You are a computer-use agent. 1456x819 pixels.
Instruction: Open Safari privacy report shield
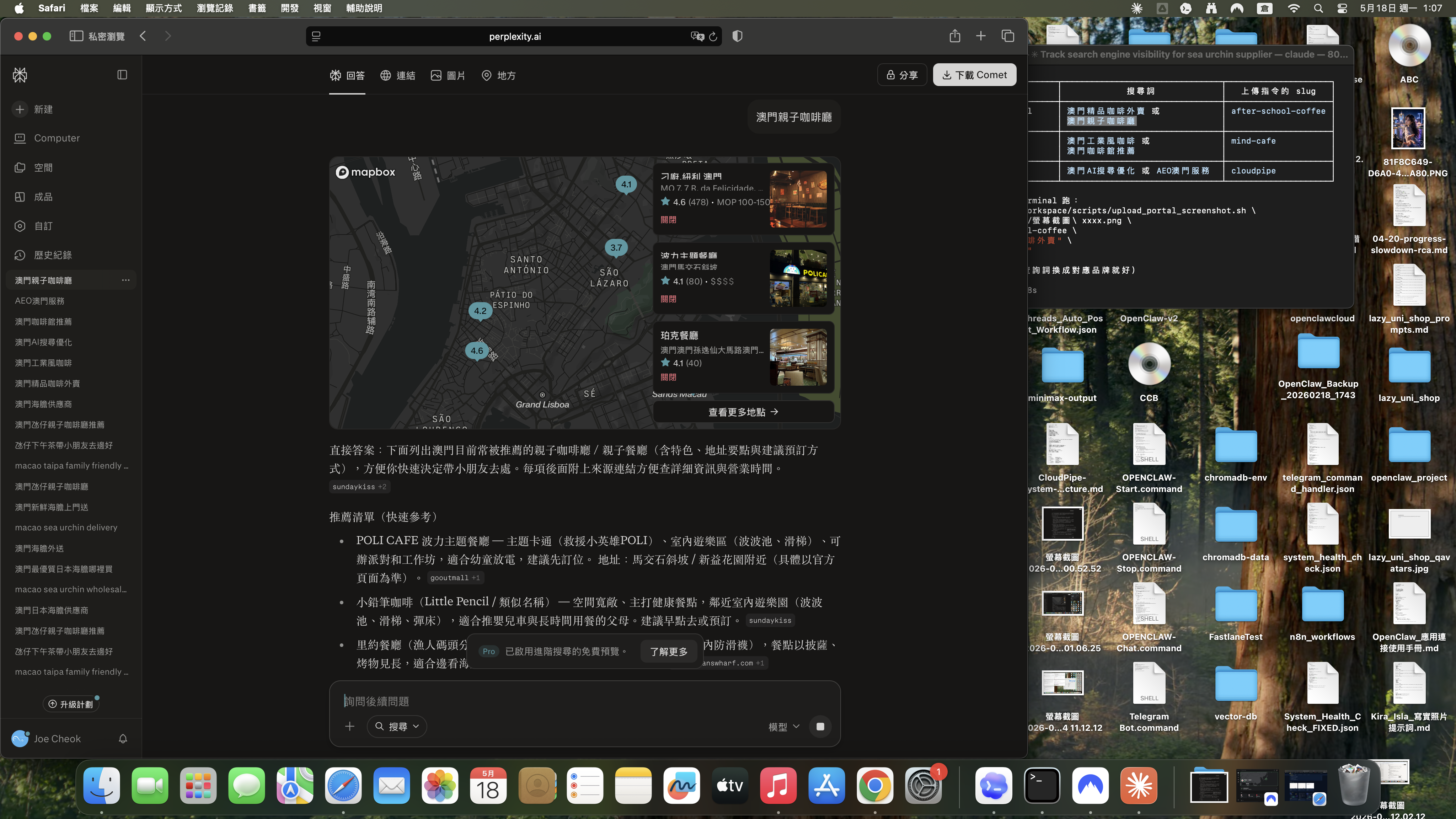[x=738, y=36]
